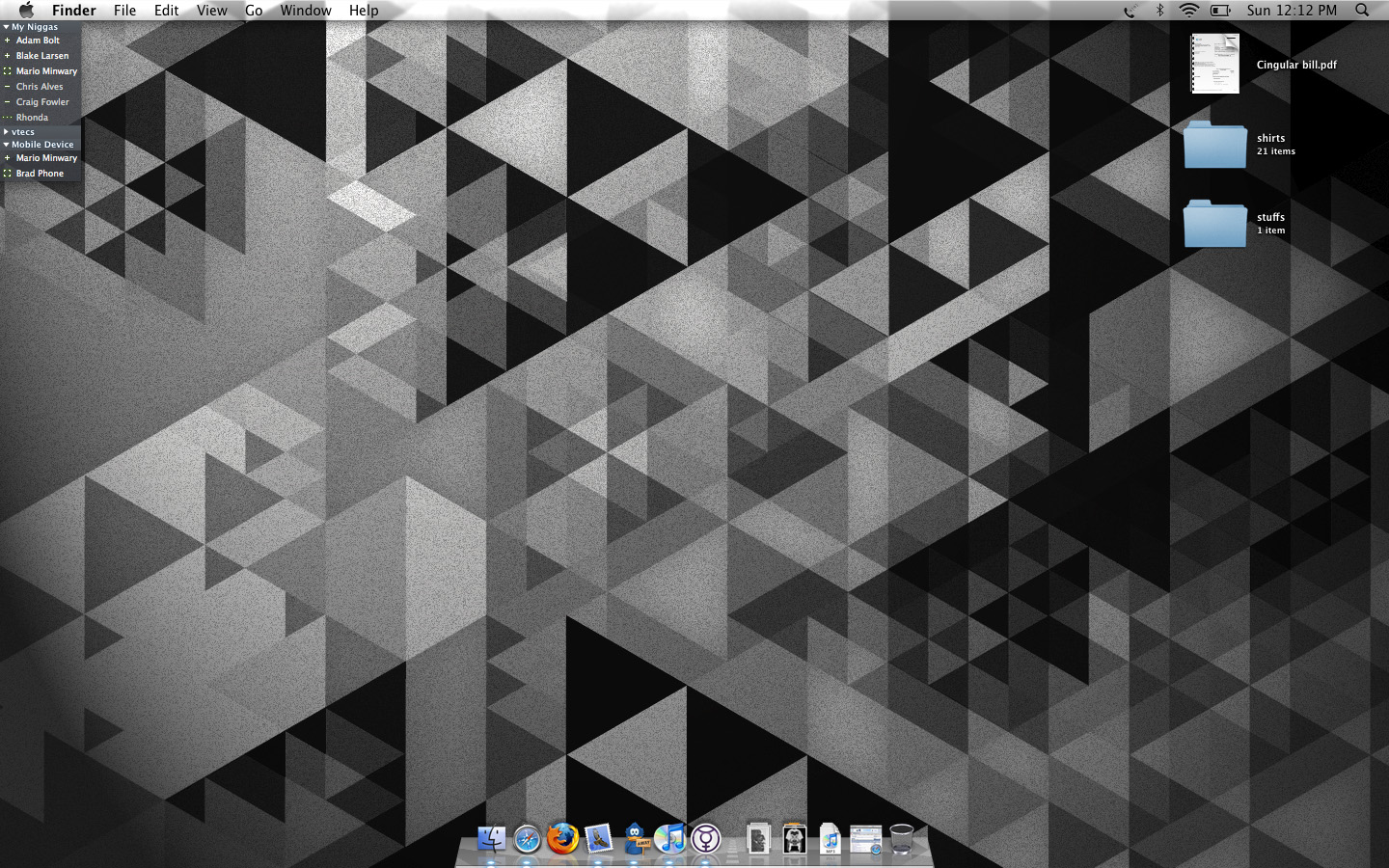Open the Window menu
1389x868 pixels.
tap(306, 10)
